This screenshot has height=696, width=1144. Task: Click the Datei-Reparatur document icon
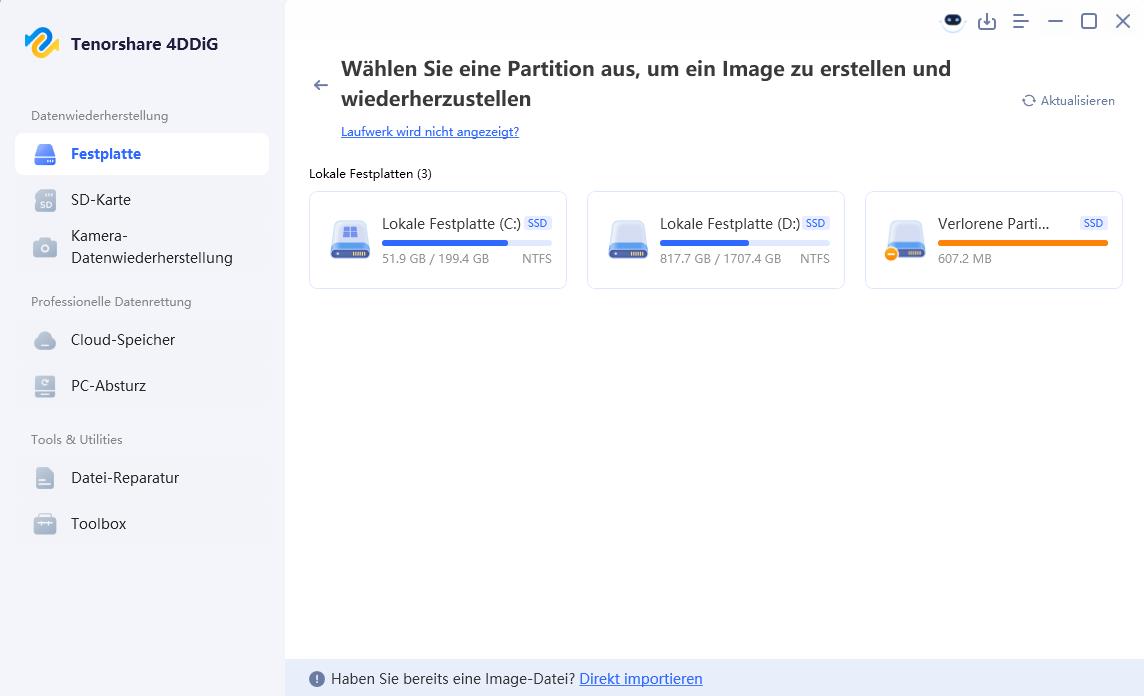pos(44,478)
